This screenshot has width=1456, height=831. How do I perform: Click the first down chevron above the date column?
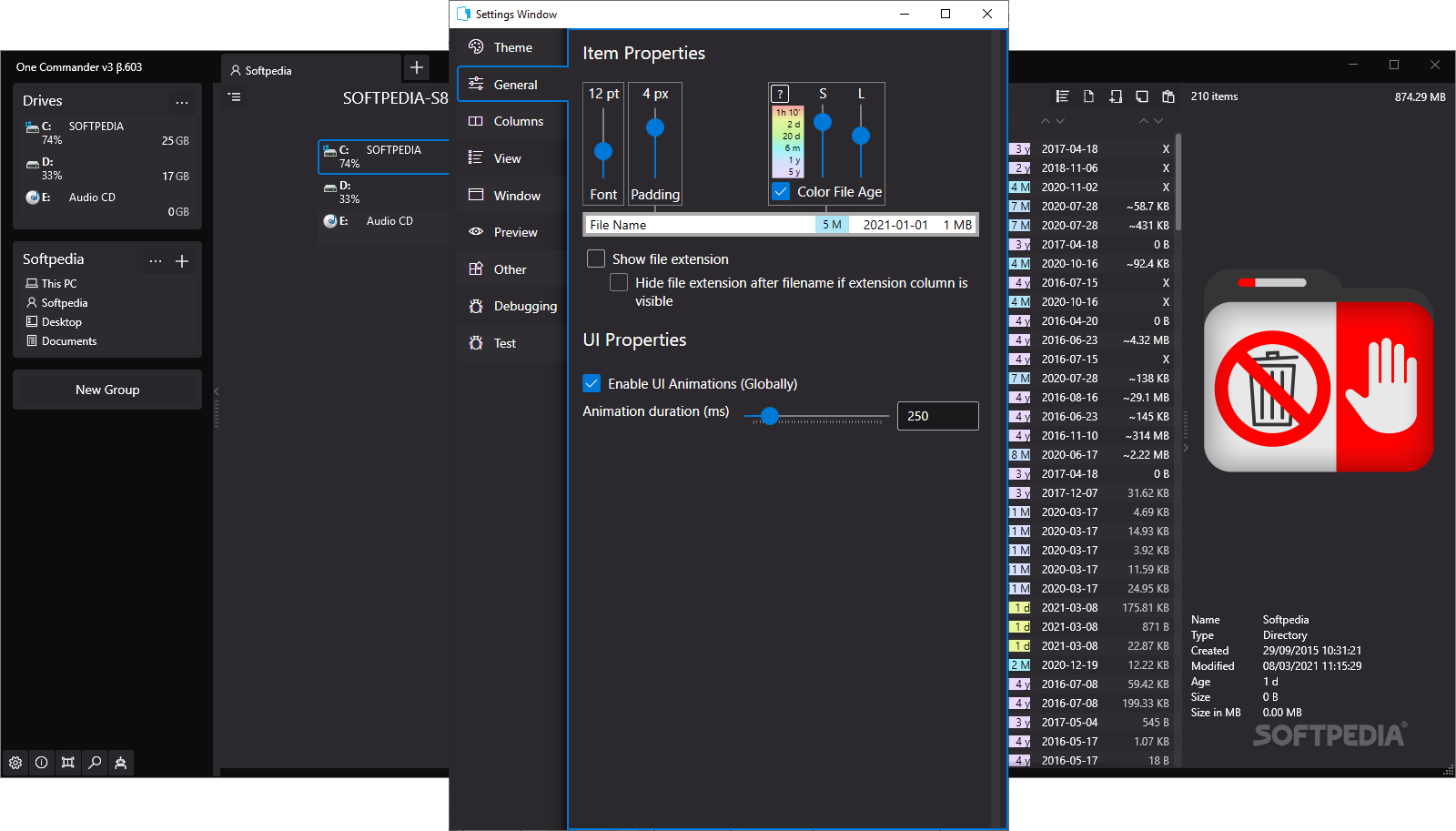(x=1060, y=121)
